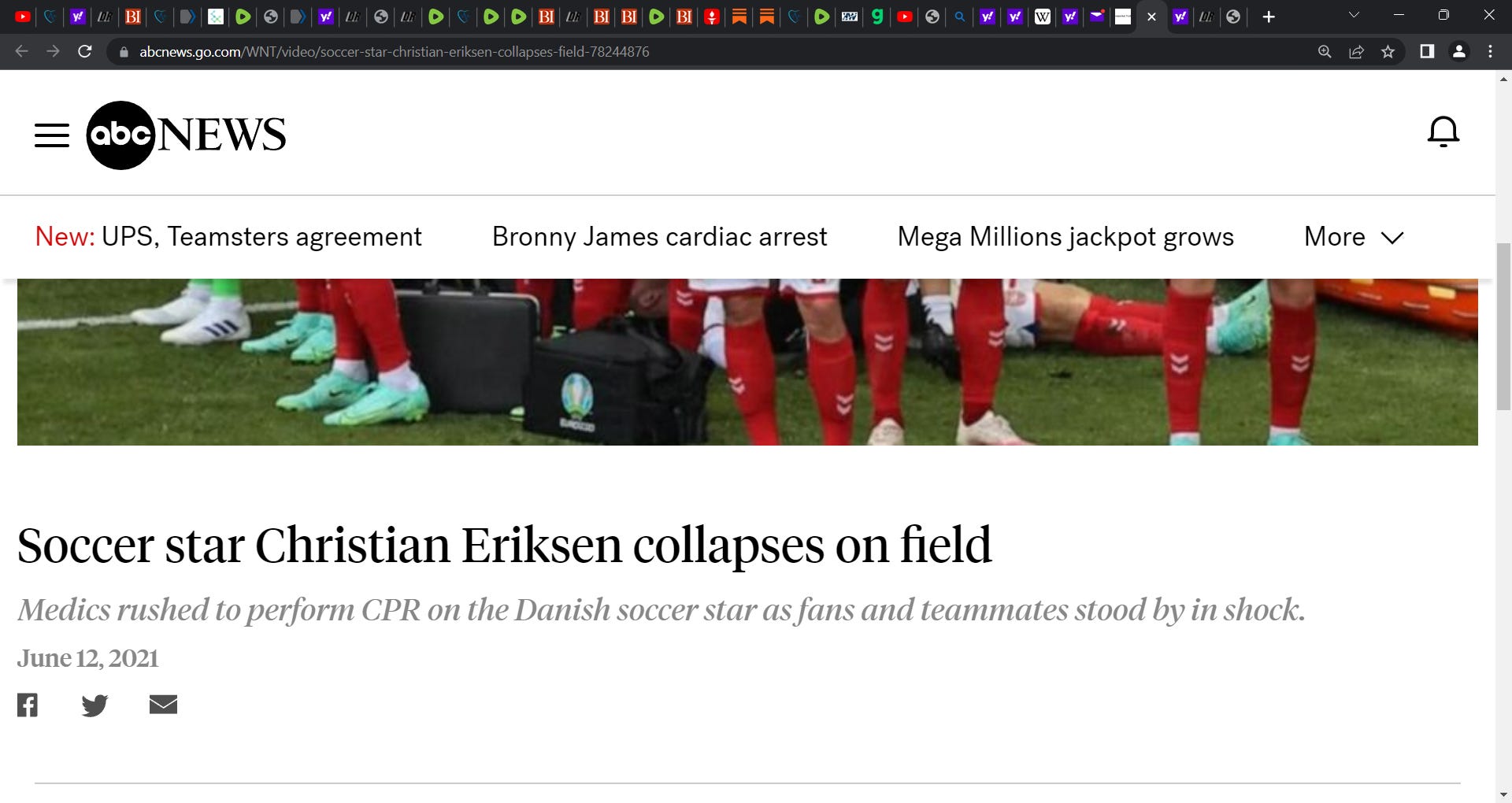
Task: Open the Chrome three-dot menu
Action: pyautogui.click(x=1490, y=52)
